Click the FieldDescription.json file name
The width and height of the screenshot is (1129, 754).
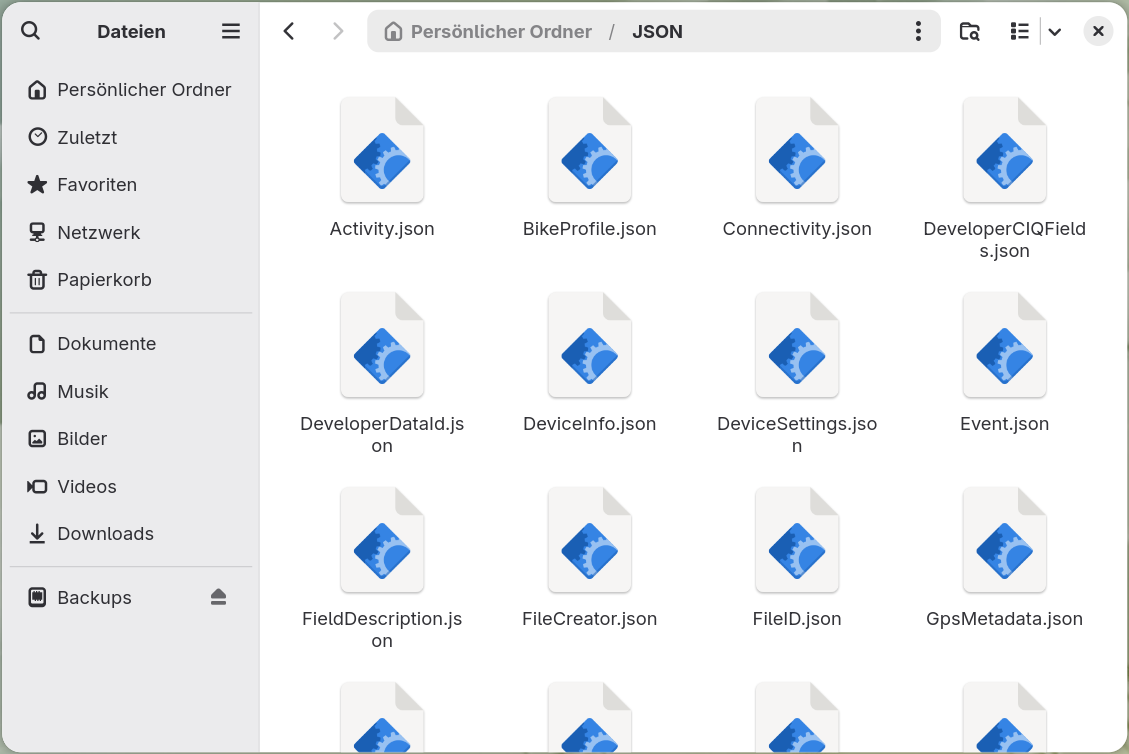click(x=382, y=630)
